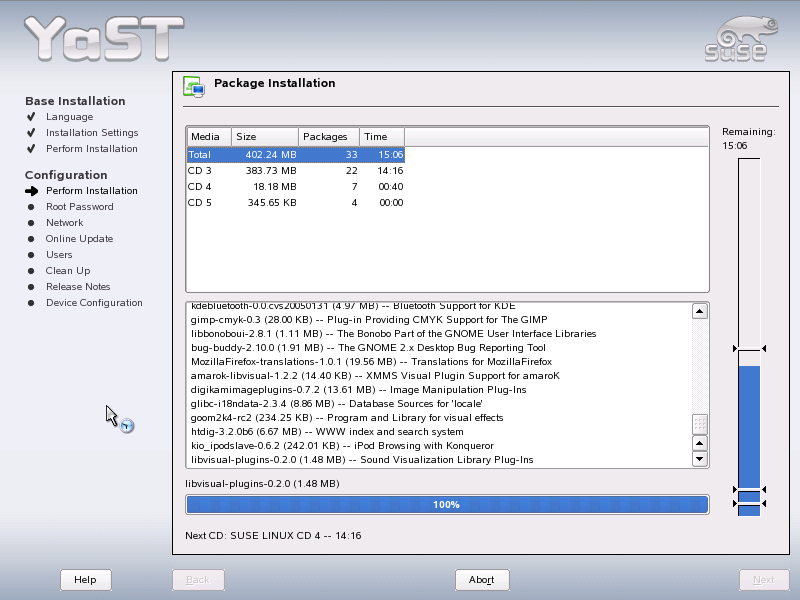The image size is (800, 600).
Task: Click the Package Installation title
Action: (274, 83)
